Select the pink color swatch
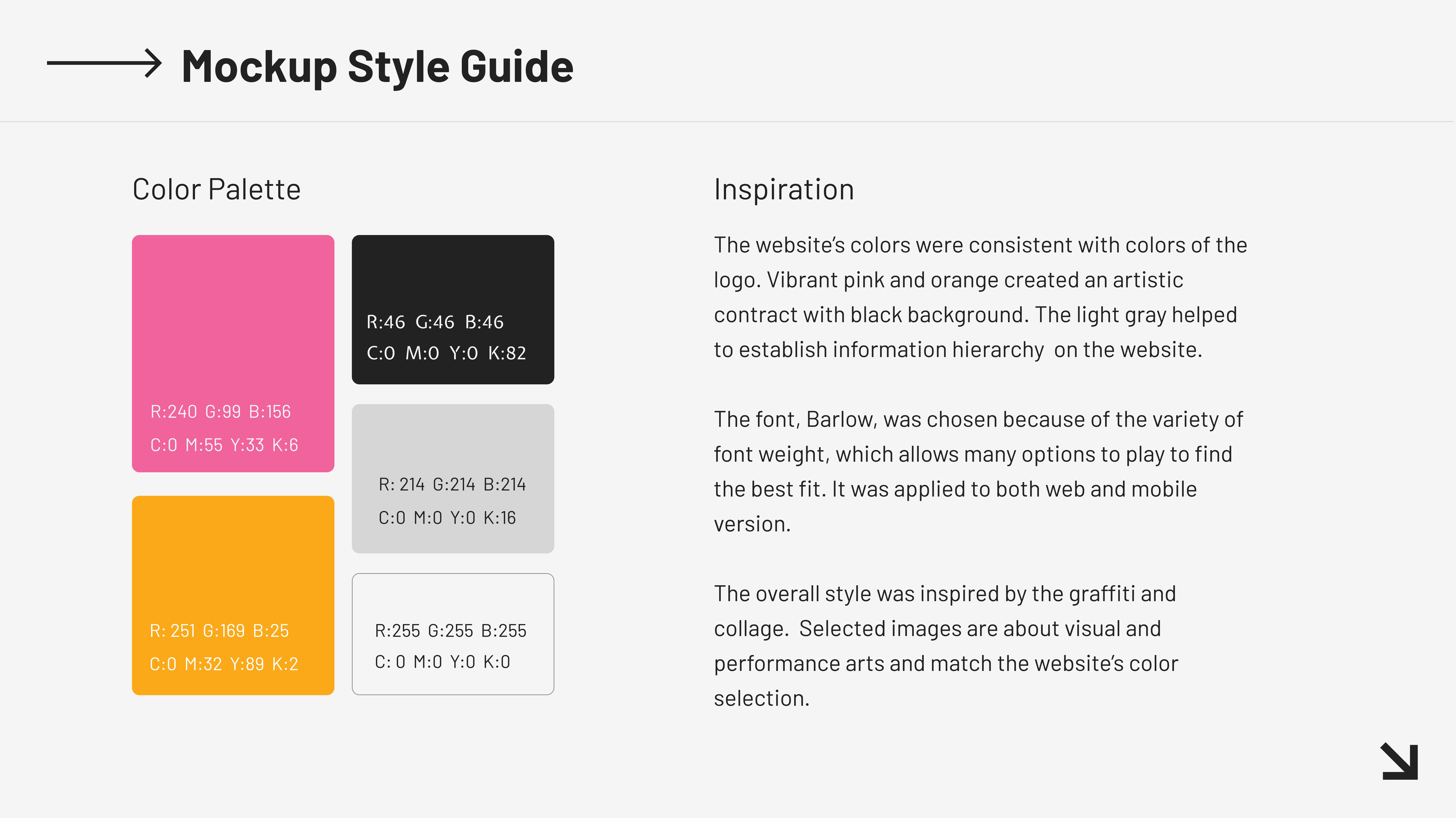Image resolution: width=1456 pixels, height=818 pixels. click(233, 353)
